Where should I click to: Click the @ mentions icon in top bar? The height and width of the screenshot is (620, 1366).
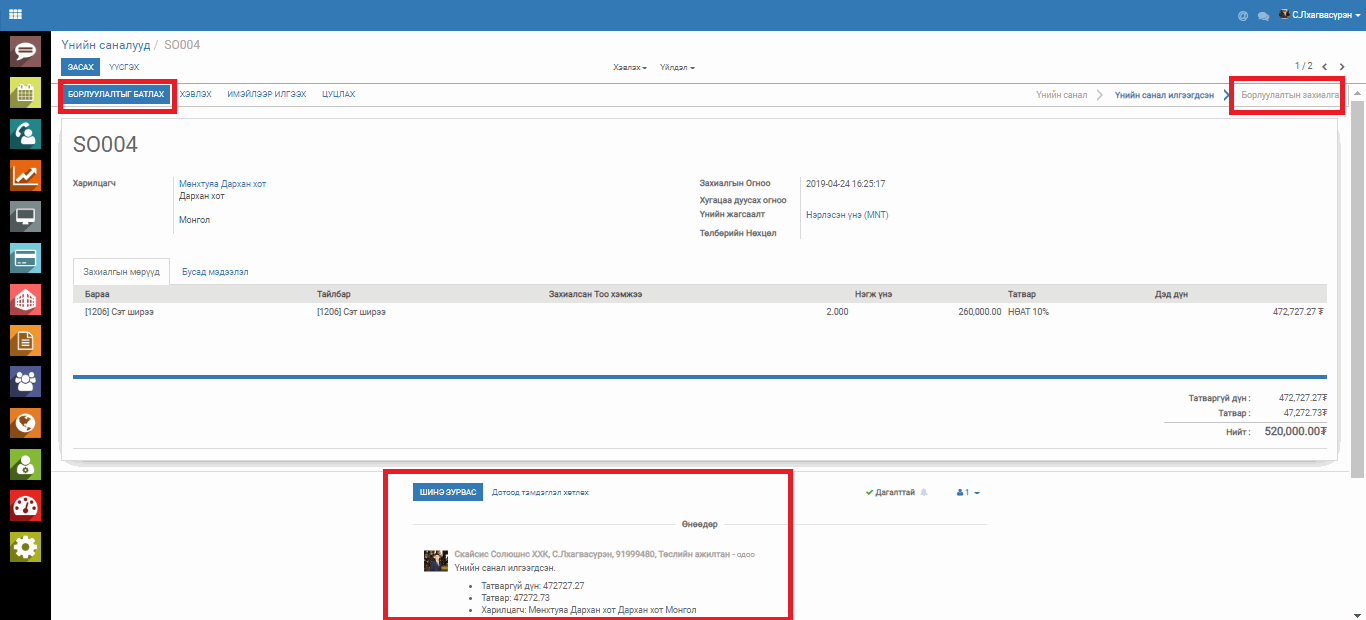tap(1243, 15)
